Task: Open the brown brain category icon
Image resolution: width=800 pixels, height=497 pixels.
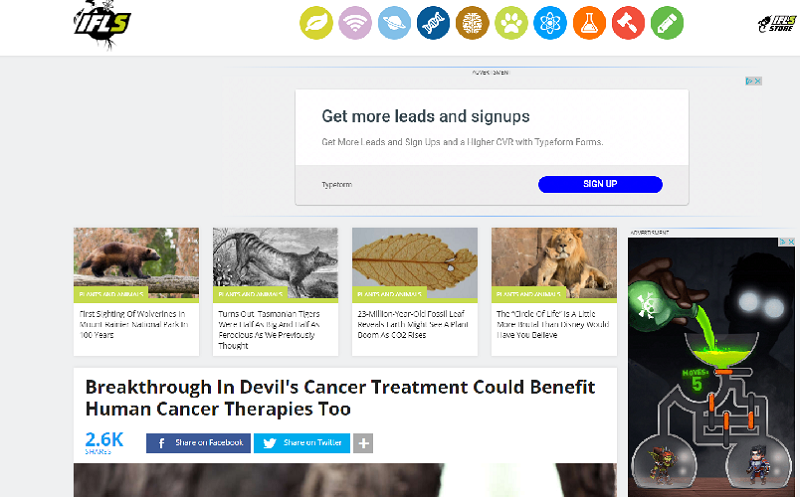Action: click(472, 23)
